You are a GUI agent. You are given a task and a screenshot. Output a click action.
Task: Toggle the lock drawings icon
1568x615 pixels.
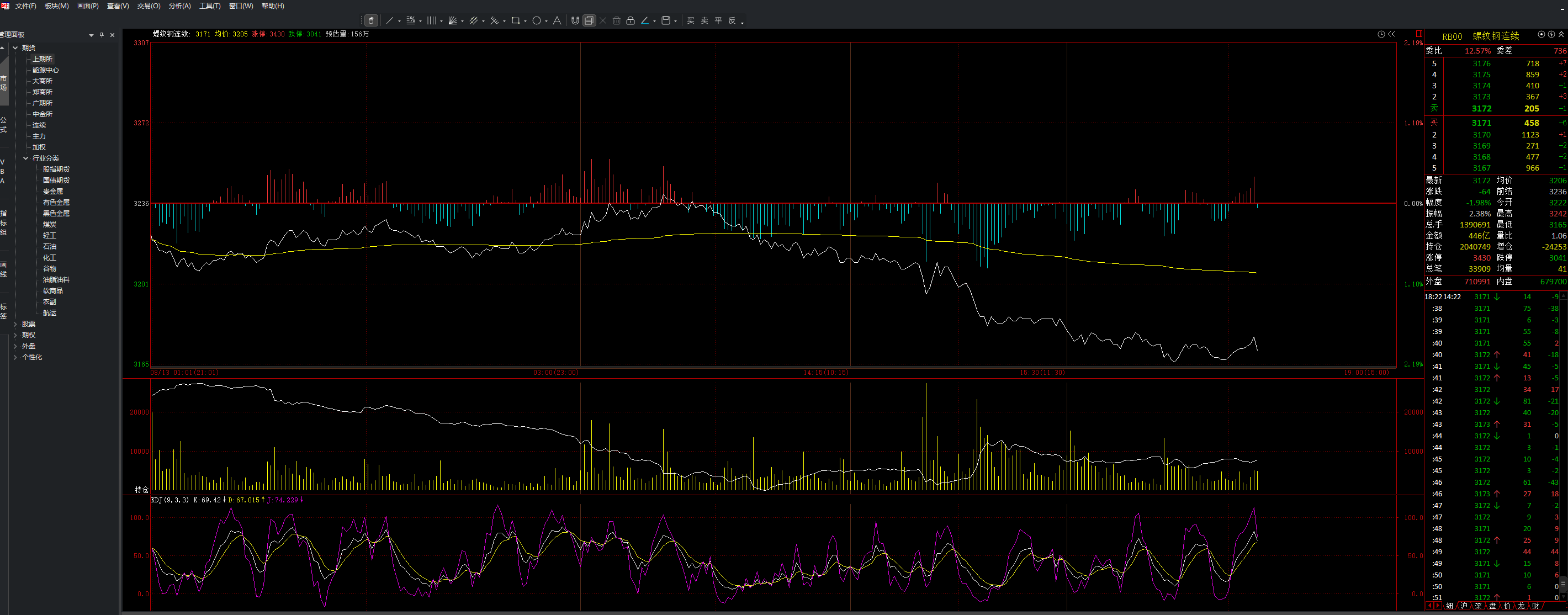(x=631, y=21)
